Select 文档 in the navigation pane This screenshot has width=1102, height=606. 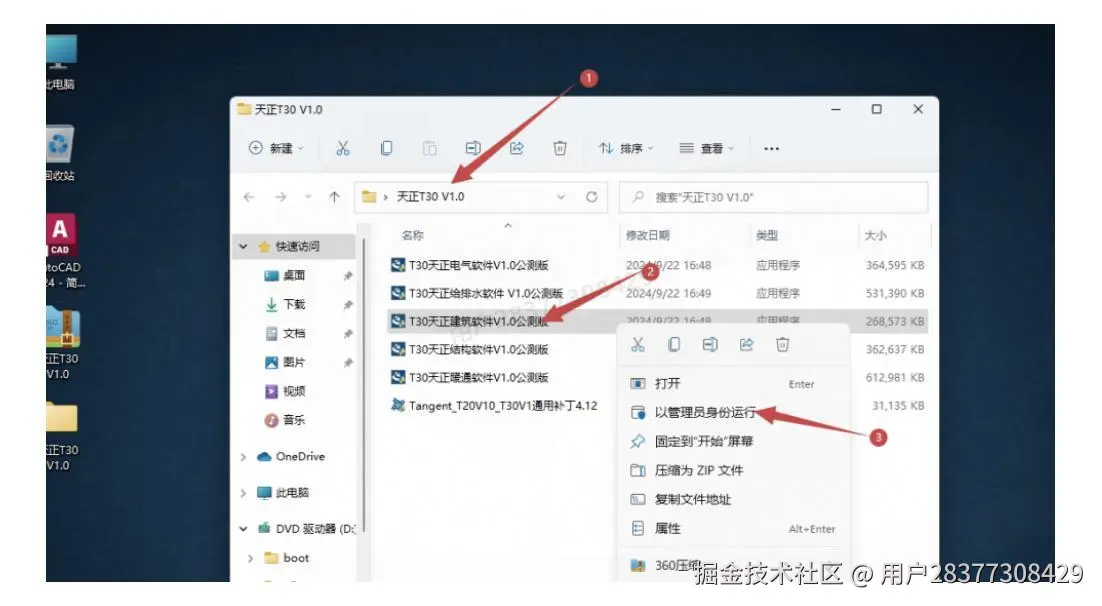point(294,333)
